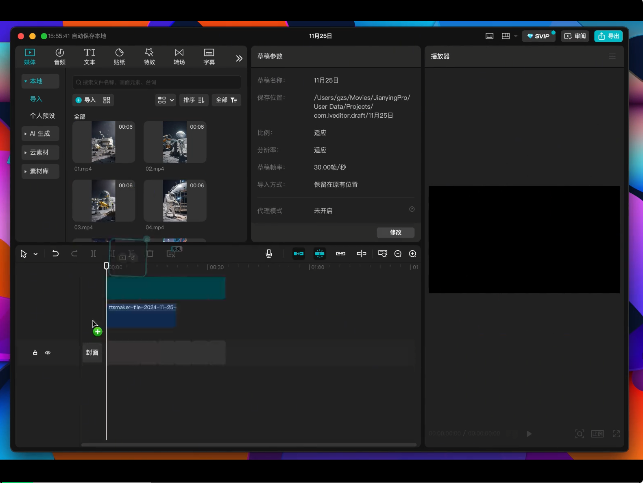644x483 pixels.
Task: Expand the AI 生成 section
Action: pos(40,133)
